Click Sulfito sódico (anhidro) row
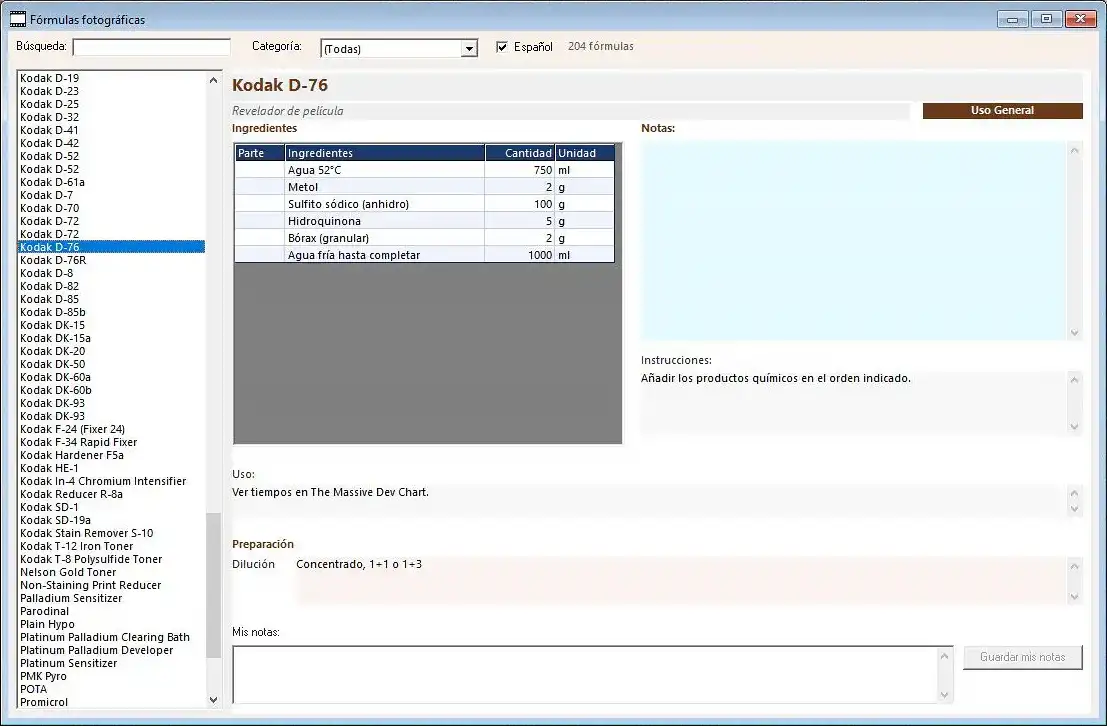This screenshot has height=726, width=1107. tap(424, 204)
